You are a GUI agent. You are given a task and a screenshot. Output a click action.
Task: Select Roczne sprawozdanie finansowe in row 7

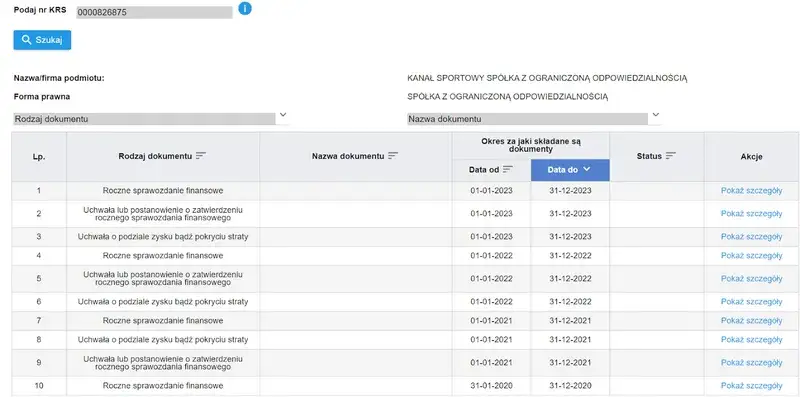click(x=163, y=321)
